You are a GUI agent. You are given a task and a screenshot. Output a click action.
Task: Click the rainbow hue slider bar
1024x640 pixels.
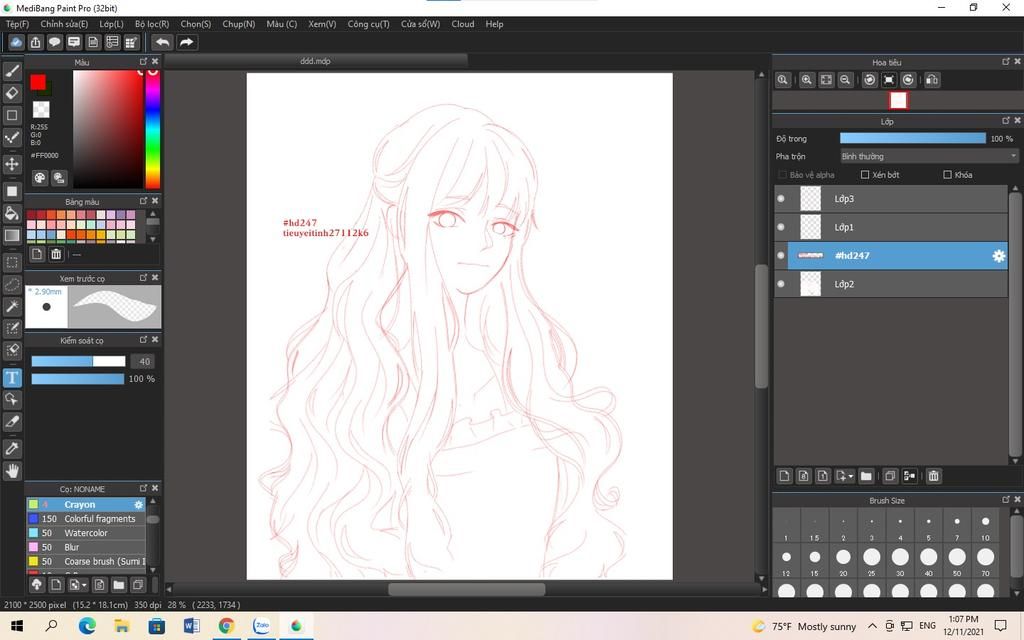(152, 129)
